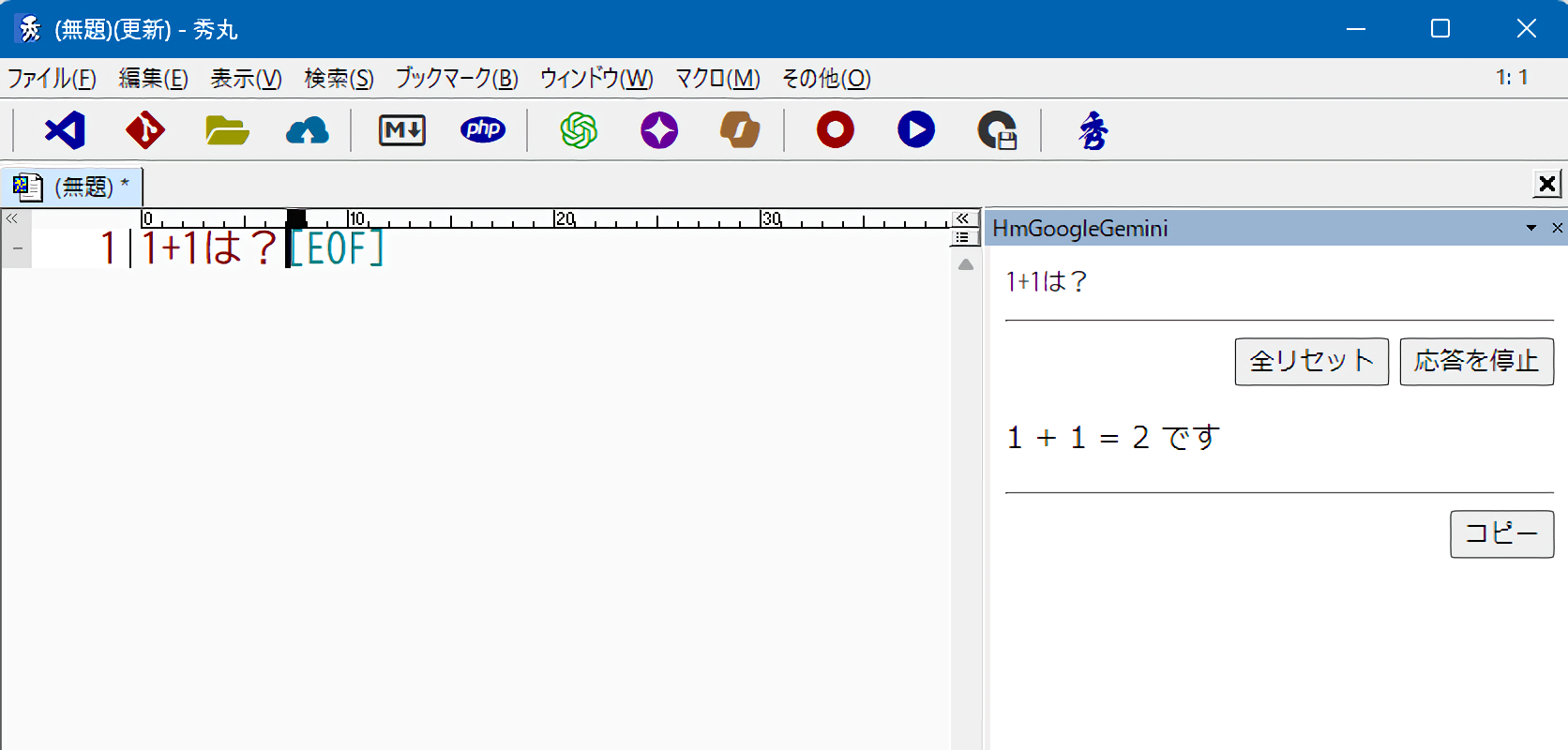The height and width of the screenshot is (750, 1568).
Task: Open the purple Gemini star icon
Action: coord(659,130)
